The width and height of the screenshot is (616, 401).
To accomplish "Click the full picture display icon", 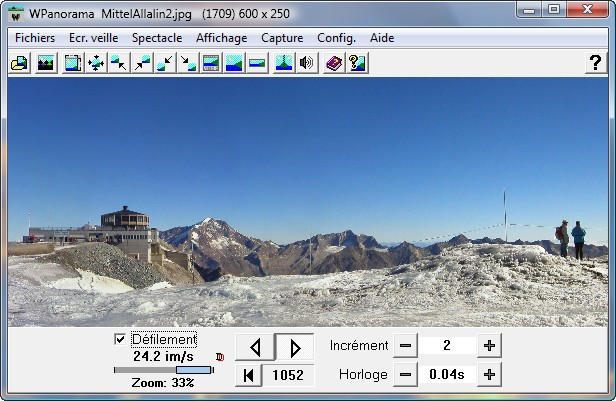I will coord(234,63).
